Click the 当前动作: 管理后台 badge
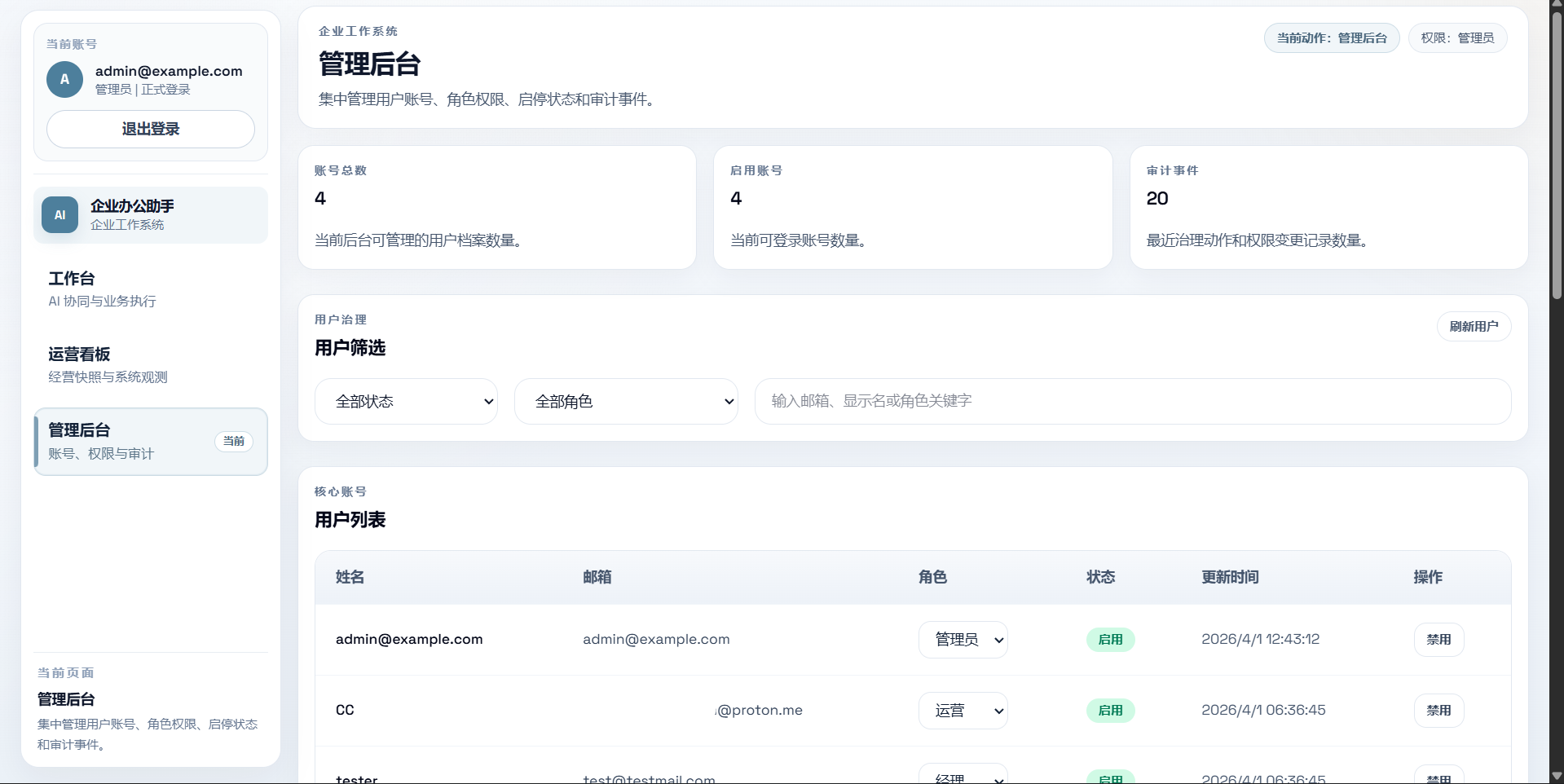 [1330, 37]
